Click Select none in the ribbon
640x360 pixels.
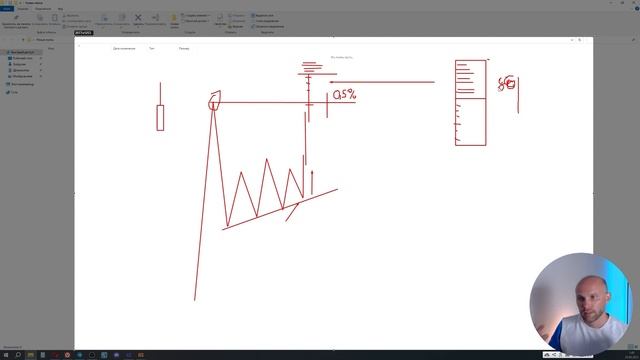265,21
